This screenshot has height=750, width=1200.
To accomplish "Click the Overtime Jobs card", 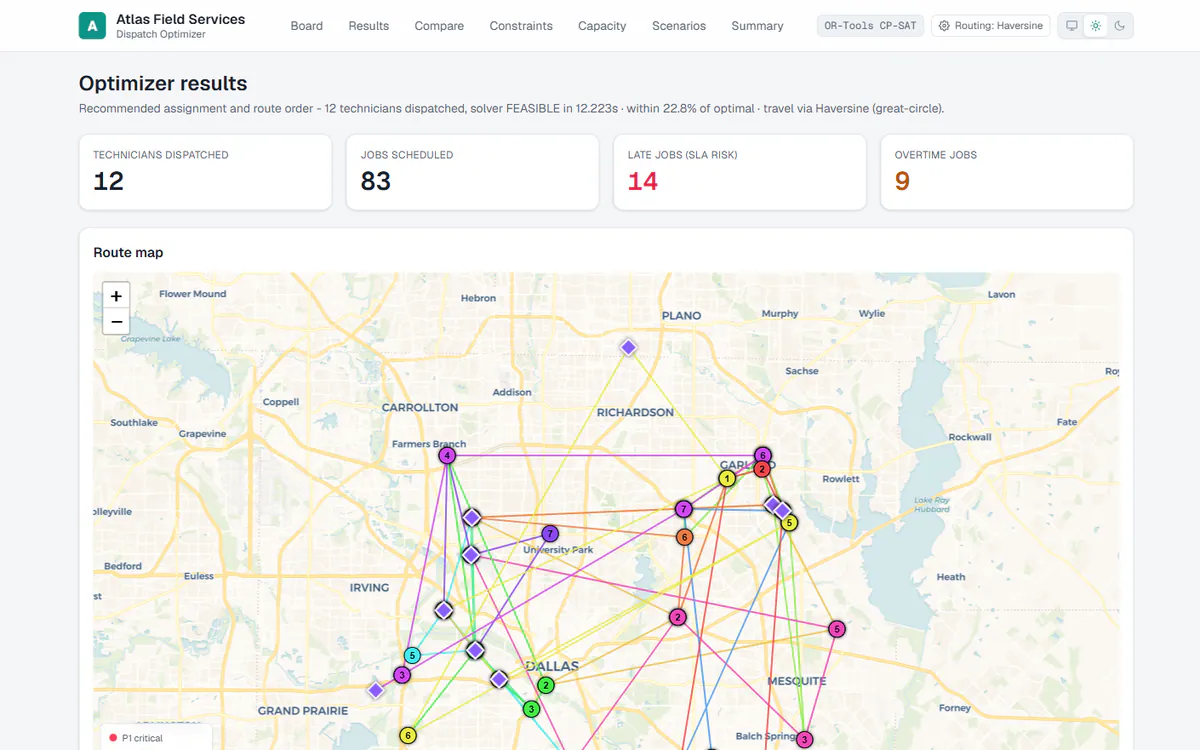I will pos(1007,172).
